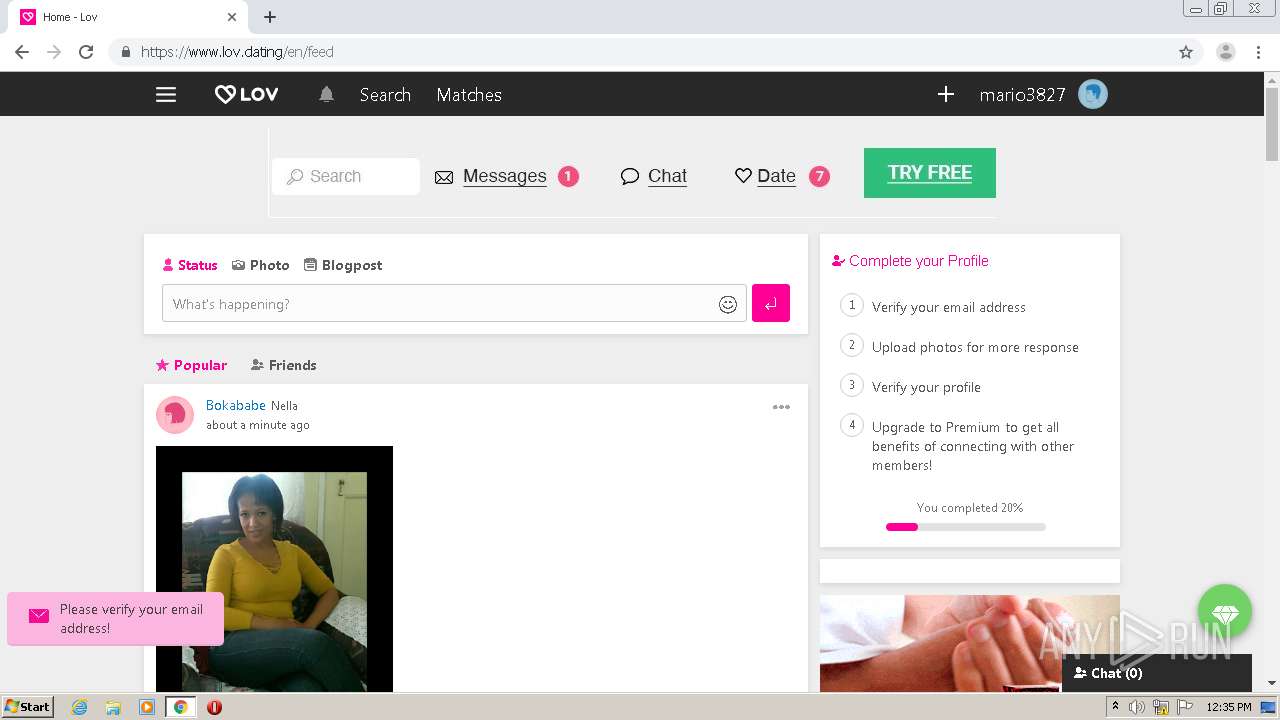Close the Home - Lov tab
The image size is (1280, 720).
pos(232,17)
